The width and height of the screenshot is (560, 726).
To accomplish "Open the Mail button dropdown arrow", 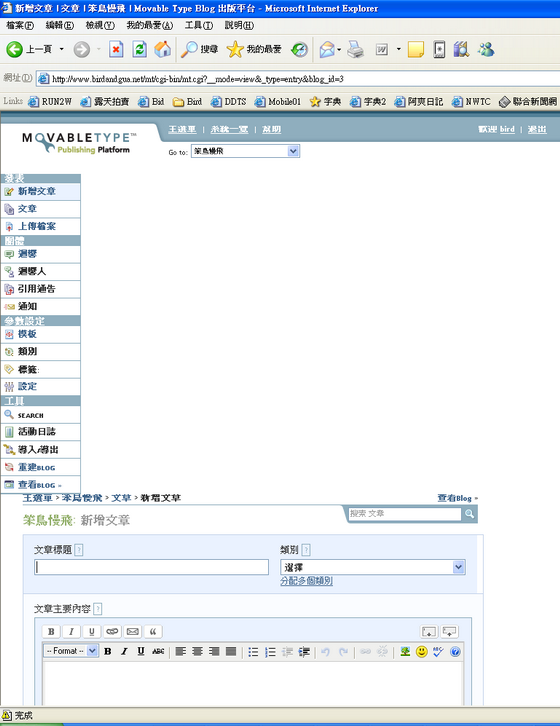I will (340, 49).
